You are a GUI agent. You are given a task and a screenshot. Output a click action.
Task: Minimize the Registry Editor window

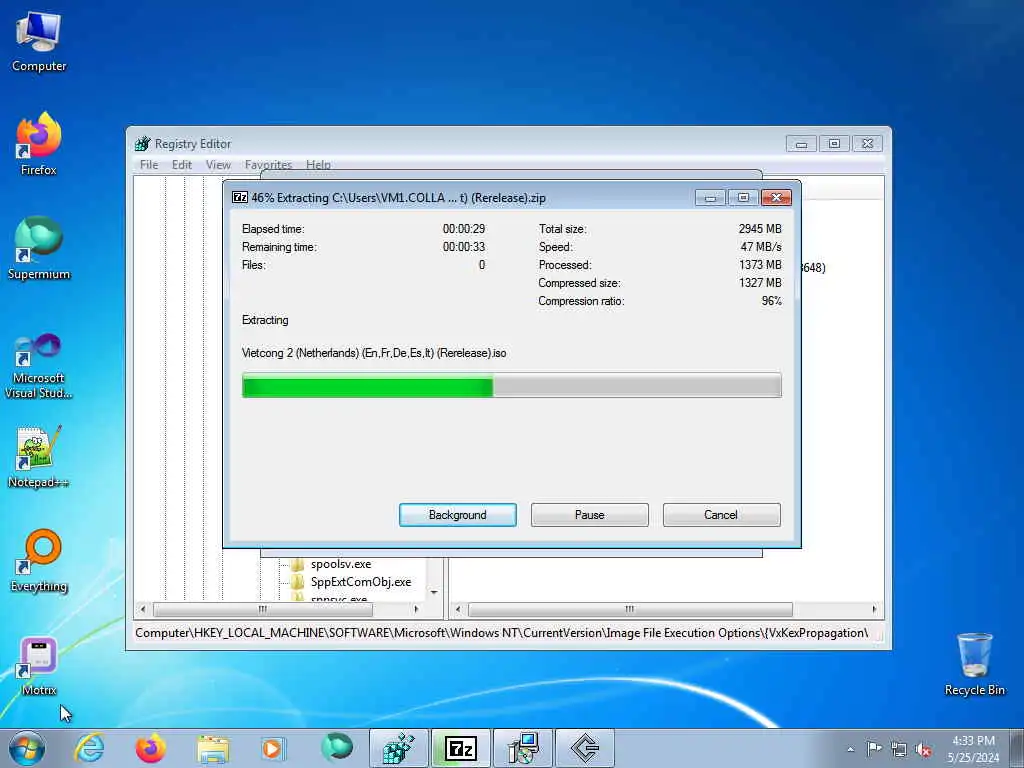click(x=801, y=144)
